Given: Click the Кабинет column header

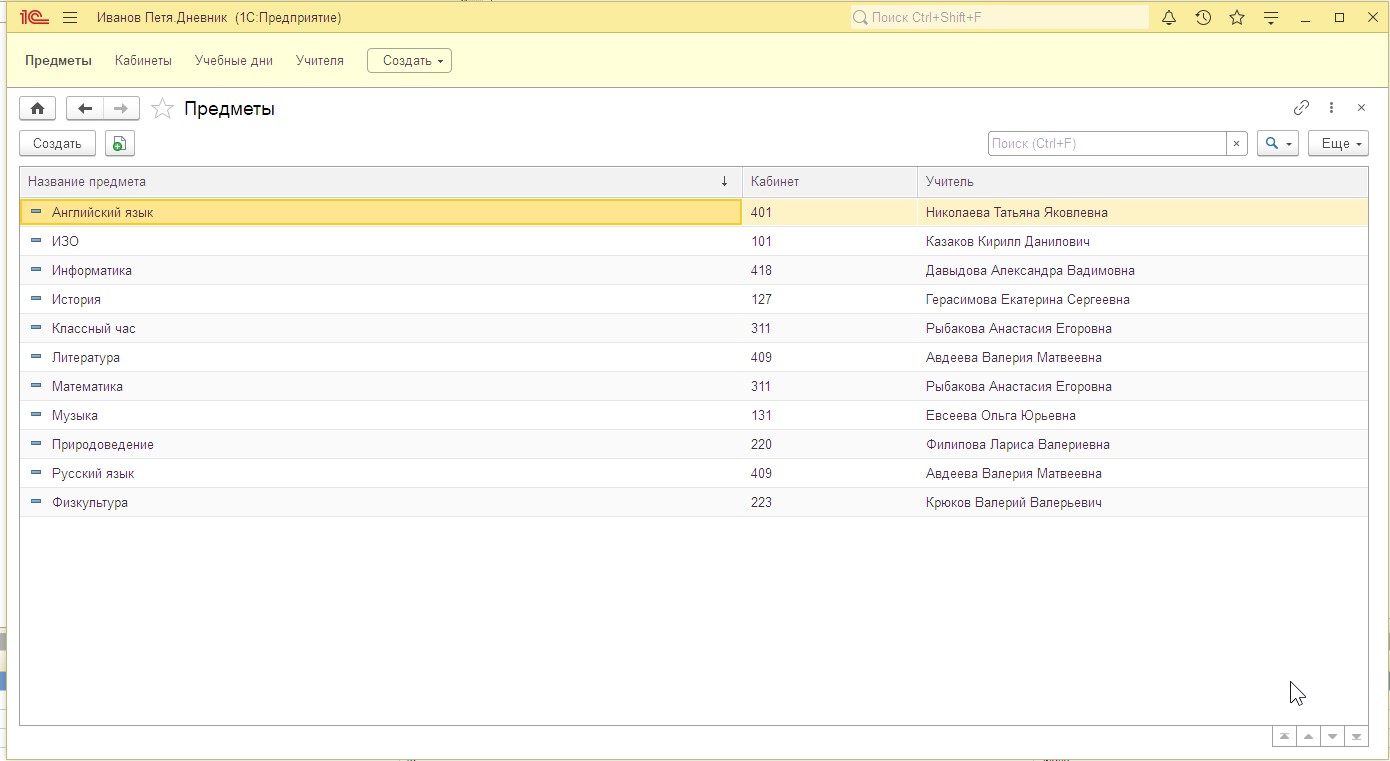Looking at the screenshot, I should pos(830,182).
